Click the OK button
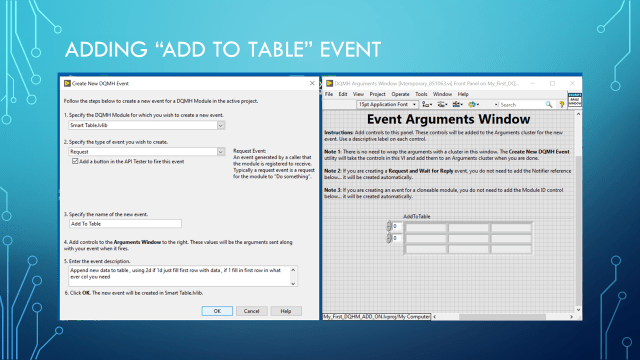The image size is (640, 360). (217, 311)
